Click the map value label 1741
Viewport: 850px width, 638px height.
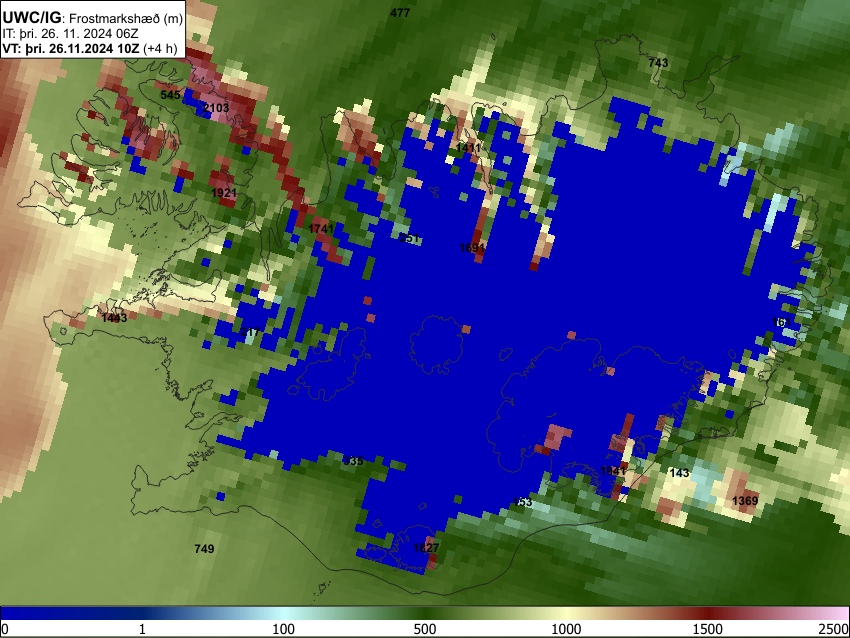point(321,229)
